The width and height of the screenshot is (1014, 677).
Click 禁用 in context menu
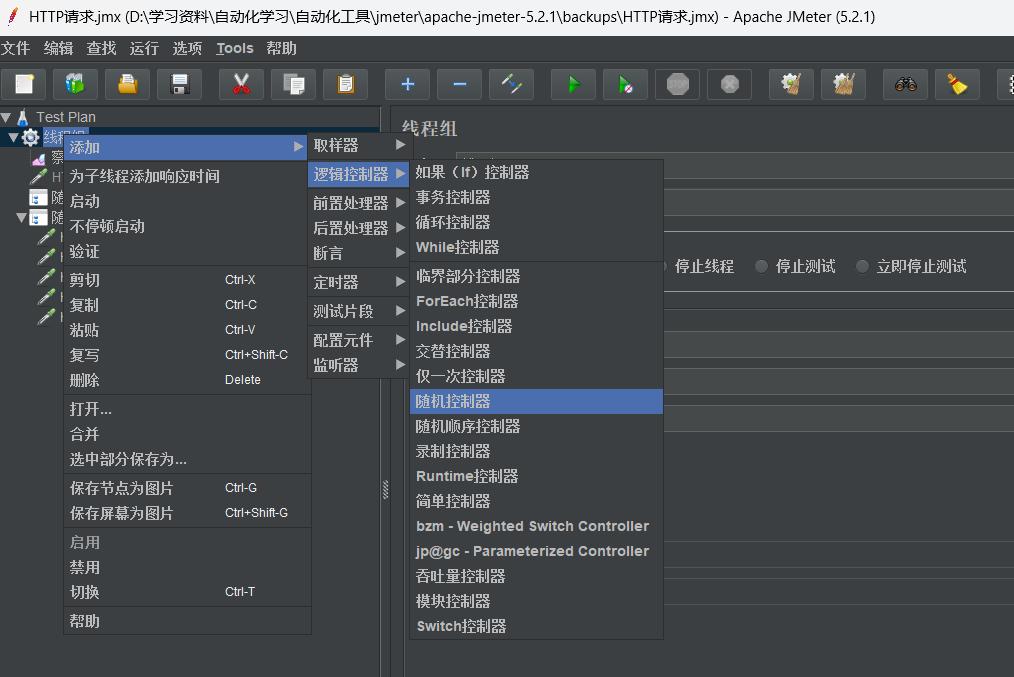pyautogui.click(x=187, y=567)
